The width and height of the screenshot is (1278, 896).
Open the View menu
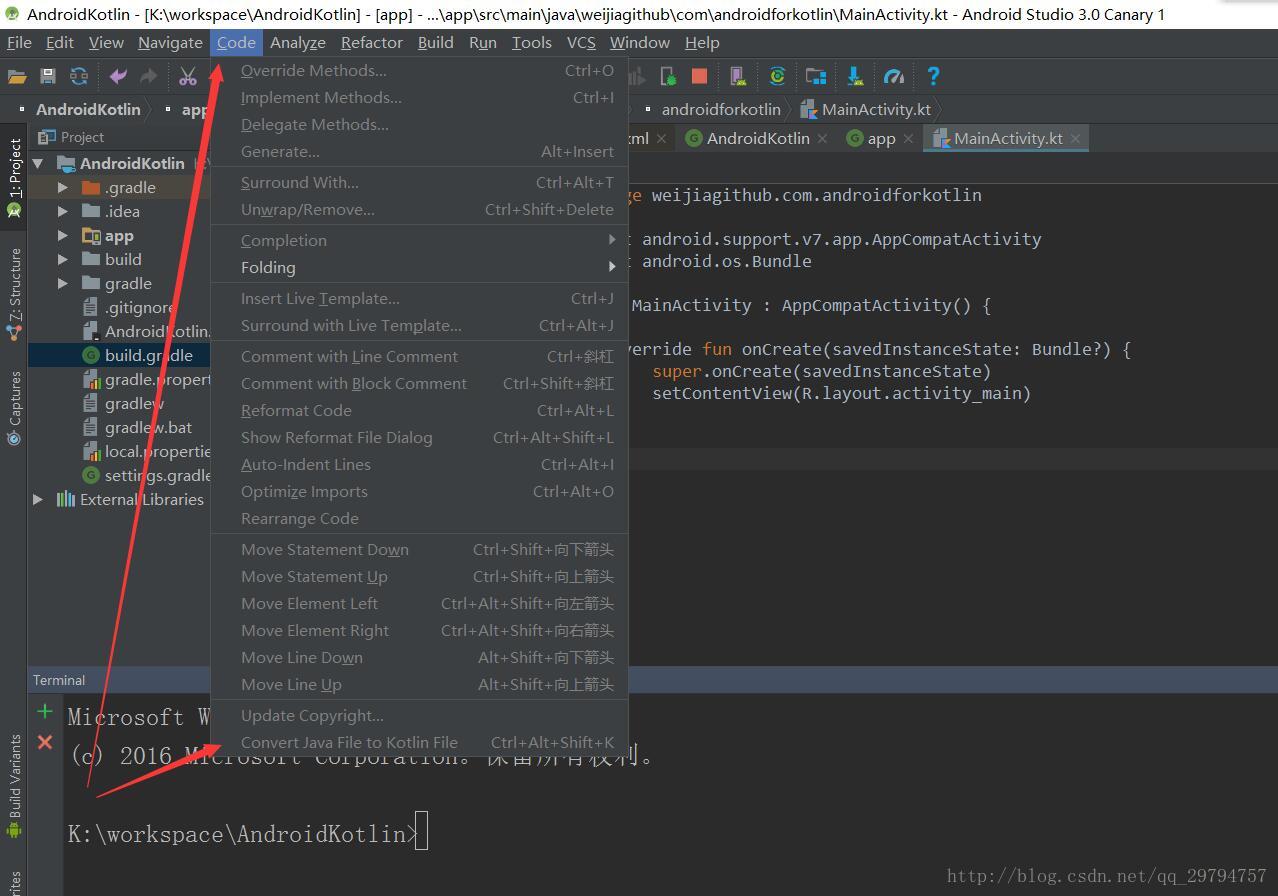click(x=106, y=42)
